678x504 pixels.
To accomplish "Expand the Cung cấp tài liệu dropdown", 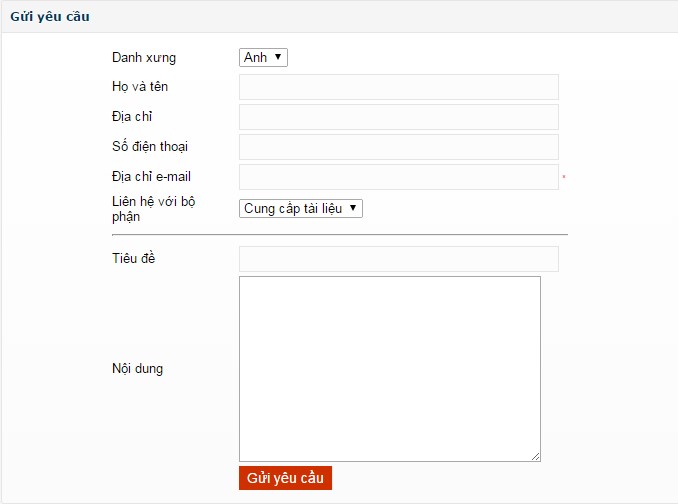I will click(x=300, y=209).
